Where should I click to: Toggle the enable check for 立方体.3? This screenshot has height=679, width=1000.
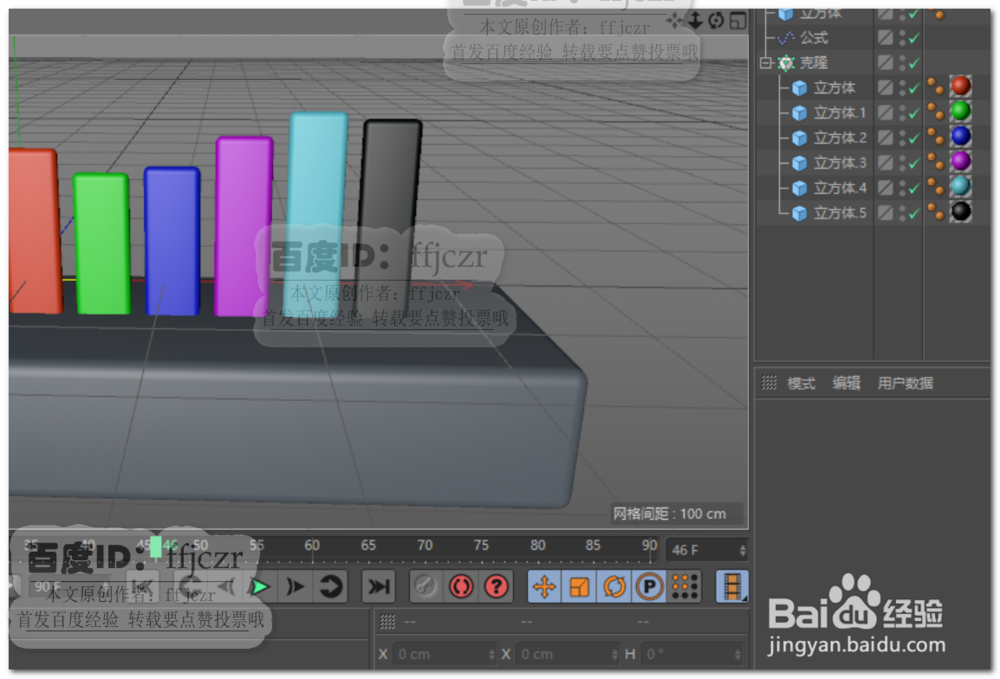pyautogui.click(x=914, y=164)
